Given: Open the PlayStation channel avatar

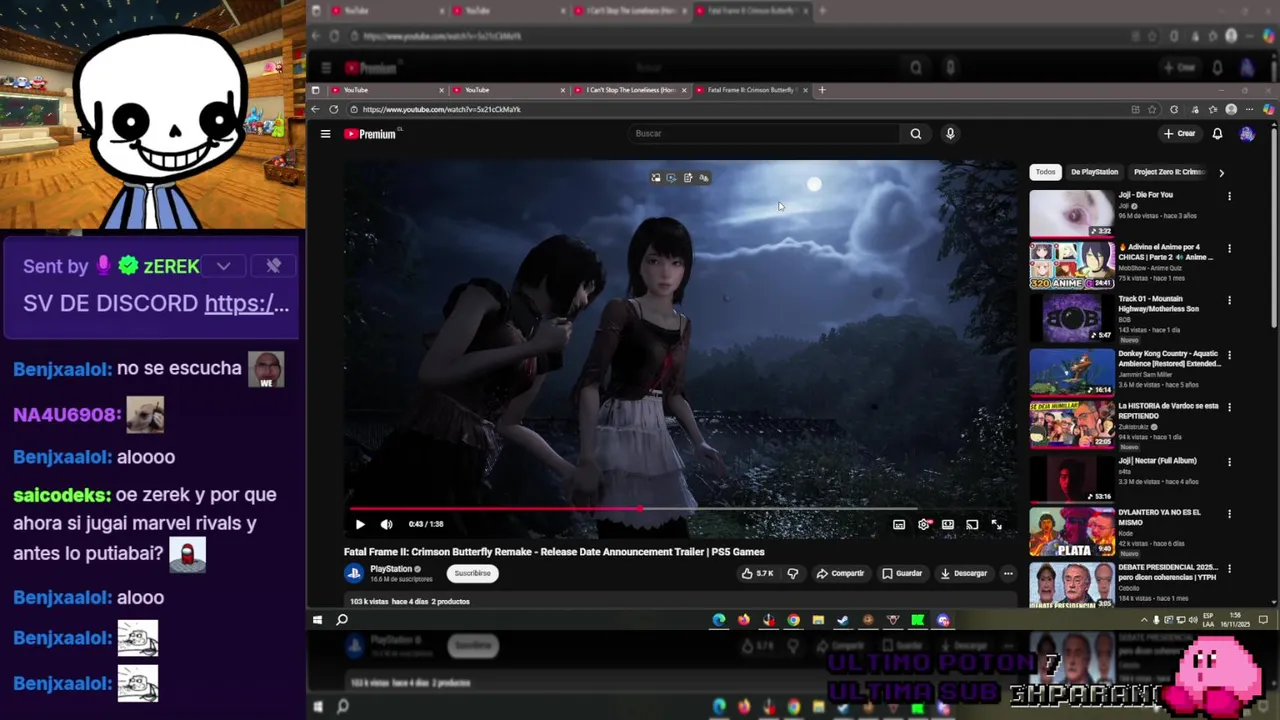Looking at the screenshot, I should point(353,573).
